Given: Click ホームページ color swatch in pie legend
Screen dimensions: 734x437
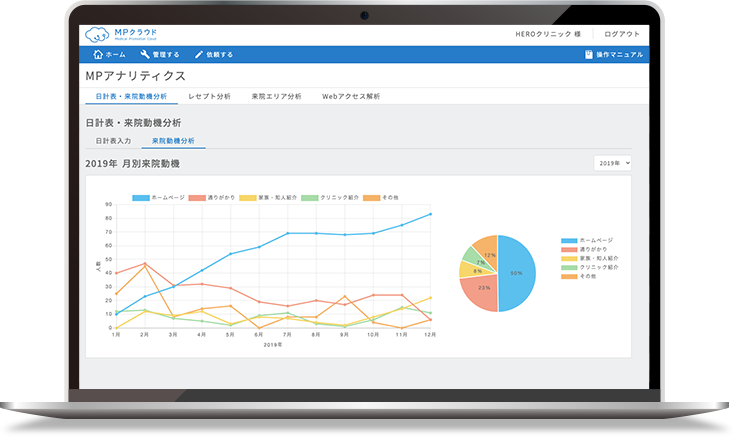Looking at the screenshot, I should pos(570,241).
